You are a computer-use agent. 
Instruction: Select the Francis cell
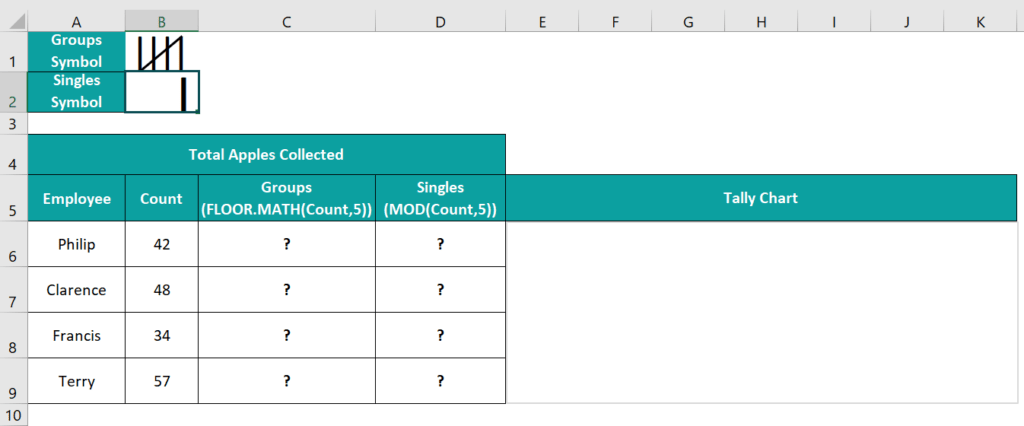click(x=76, y=335)
